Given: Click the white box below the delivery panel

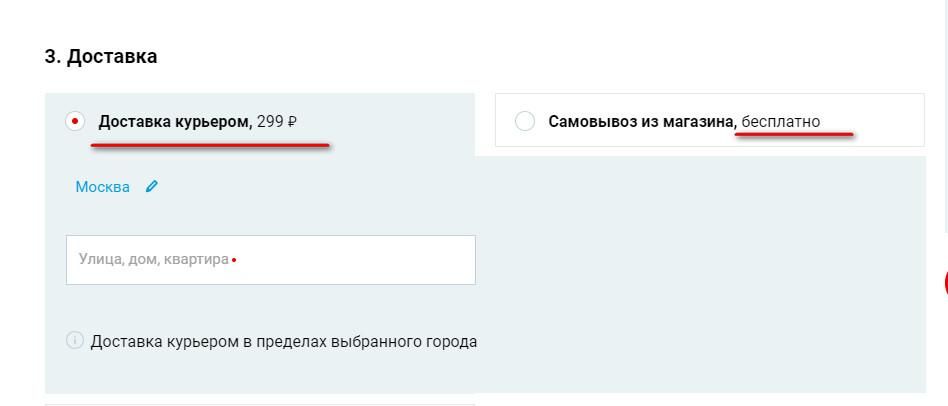Looking at the screenshot, I should (260, 403).
